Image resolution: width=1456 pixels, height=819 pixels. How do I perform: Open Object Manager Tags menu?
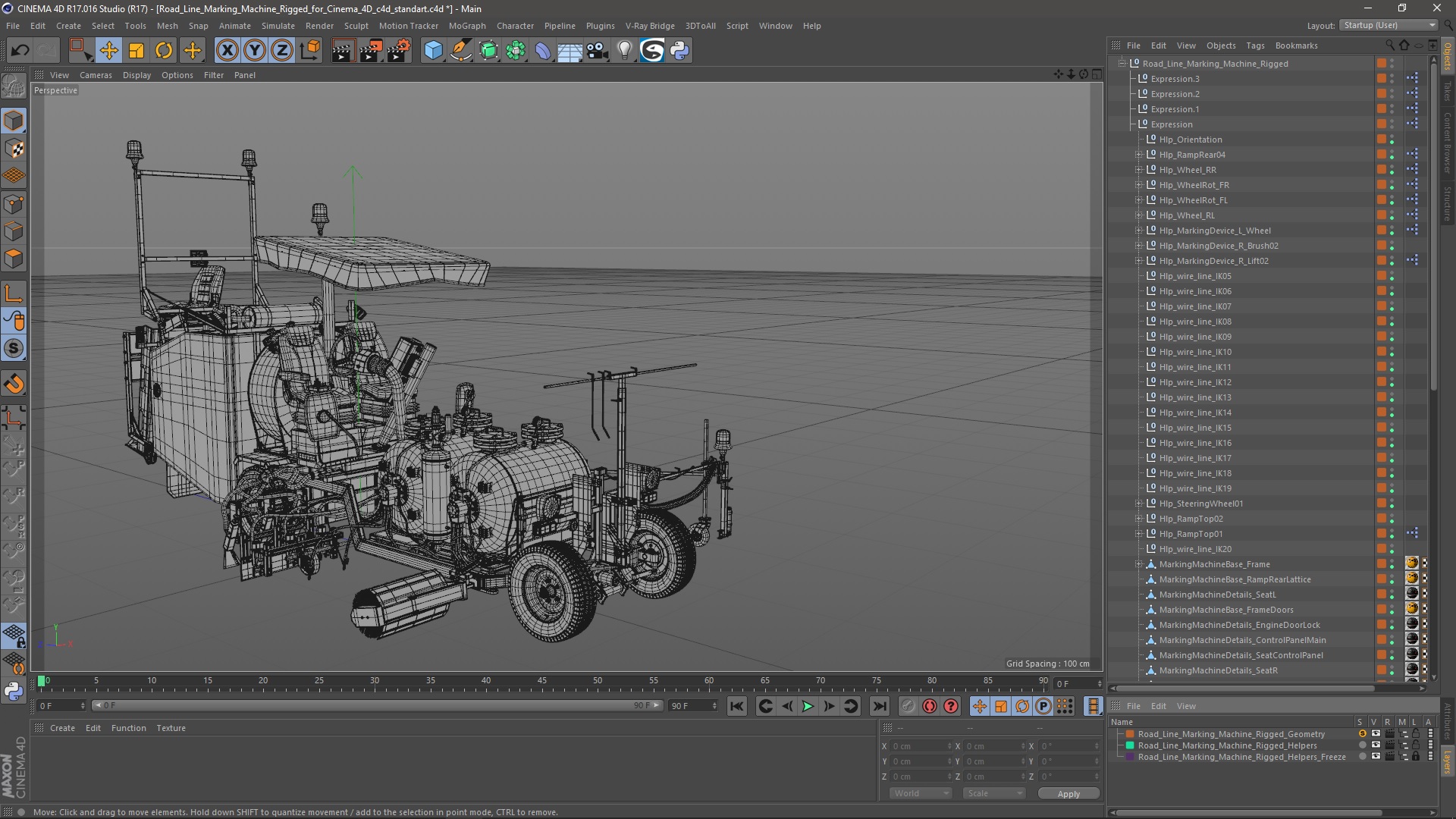pyautogui.click(x=1255, y=45)
